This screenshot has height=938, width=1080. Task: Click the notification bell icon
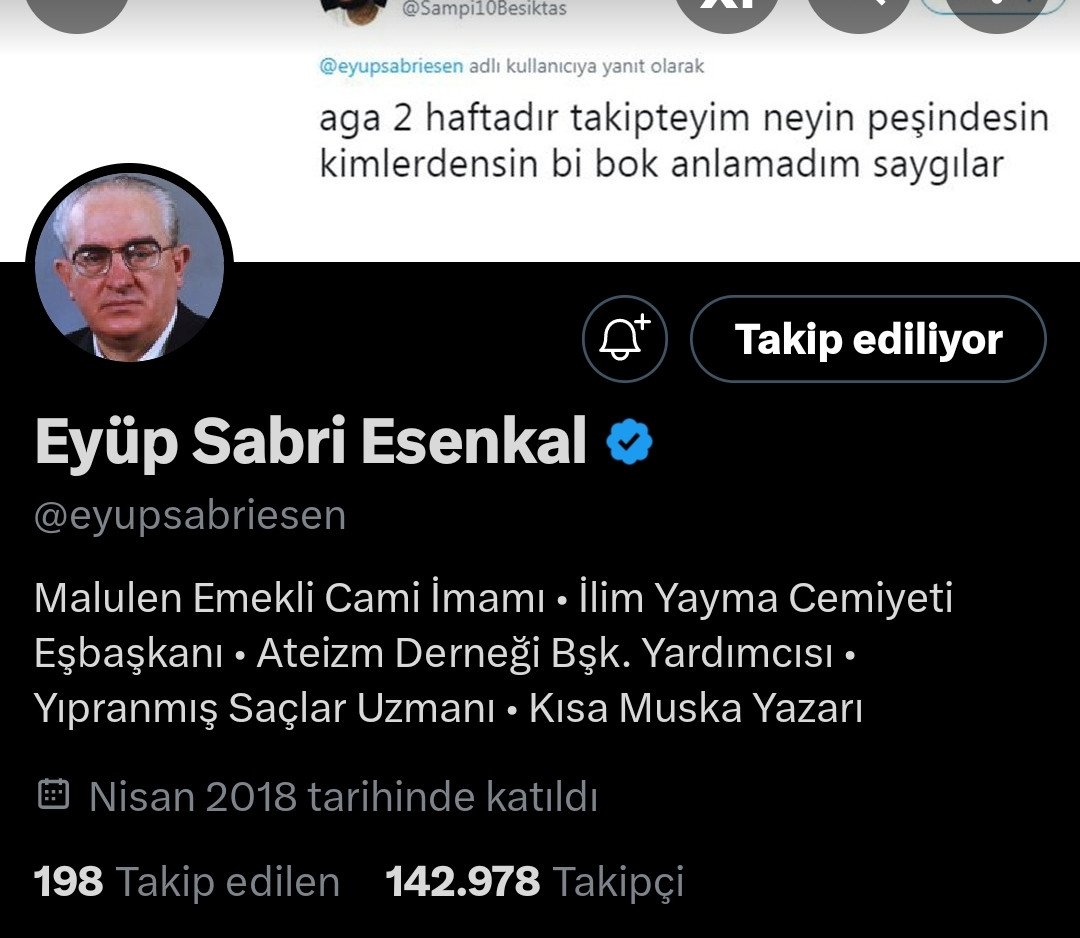coord(625,339)
